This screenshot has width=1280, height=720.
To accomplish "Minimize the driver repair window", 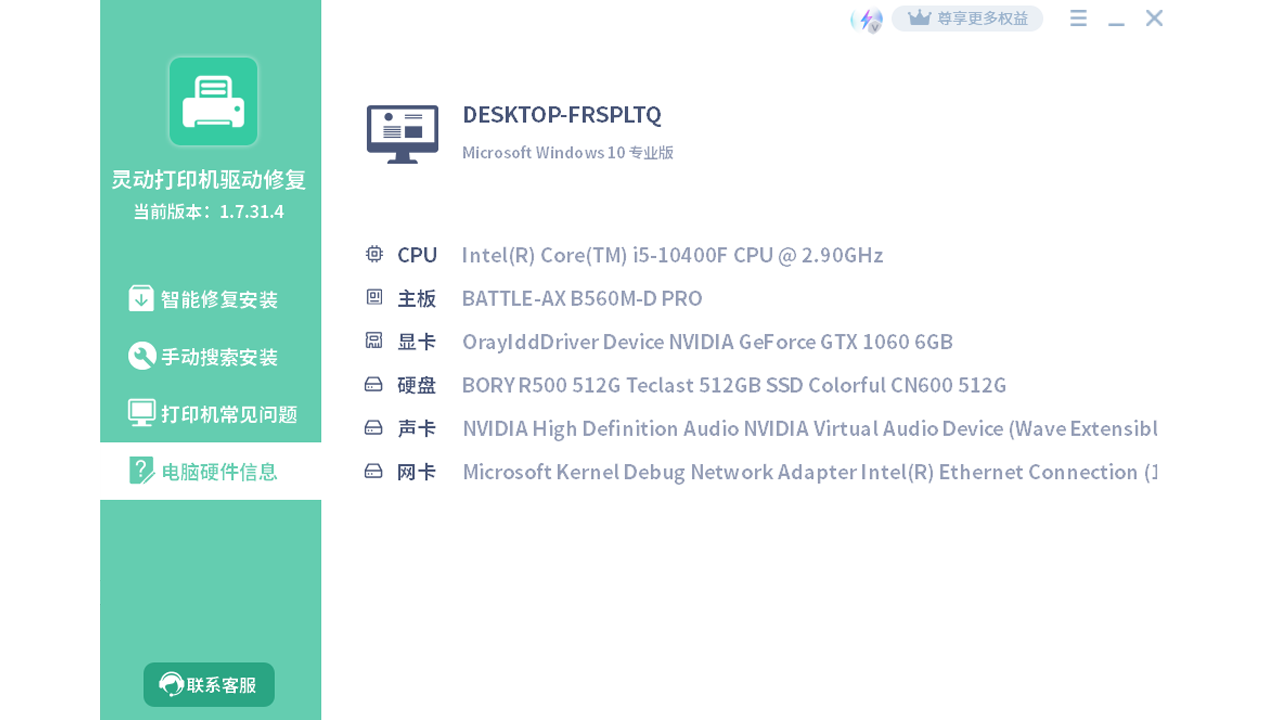I will (x=1116, y=20).
